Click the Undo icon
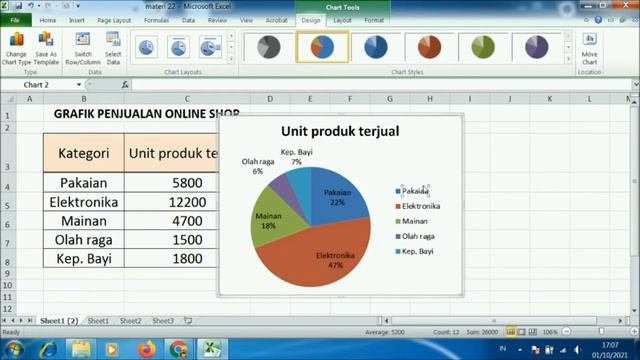 click(31, 6)
